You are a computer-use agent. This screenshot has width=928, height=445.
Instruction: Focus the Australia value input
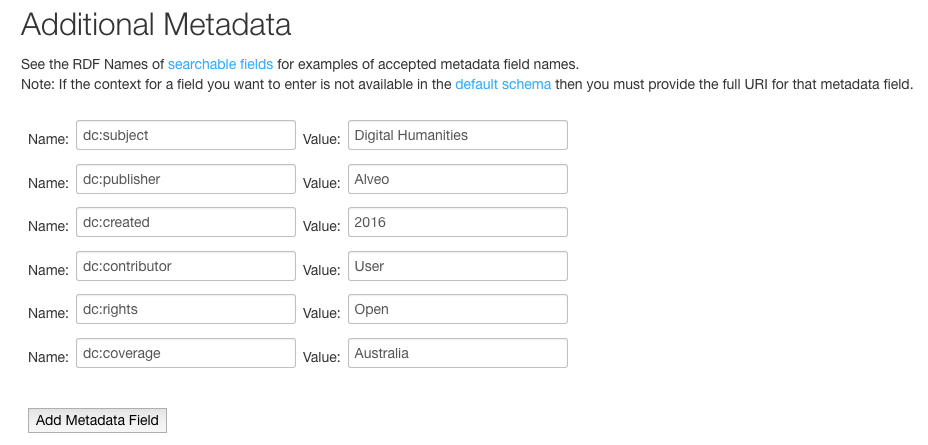tap(457, 353)
